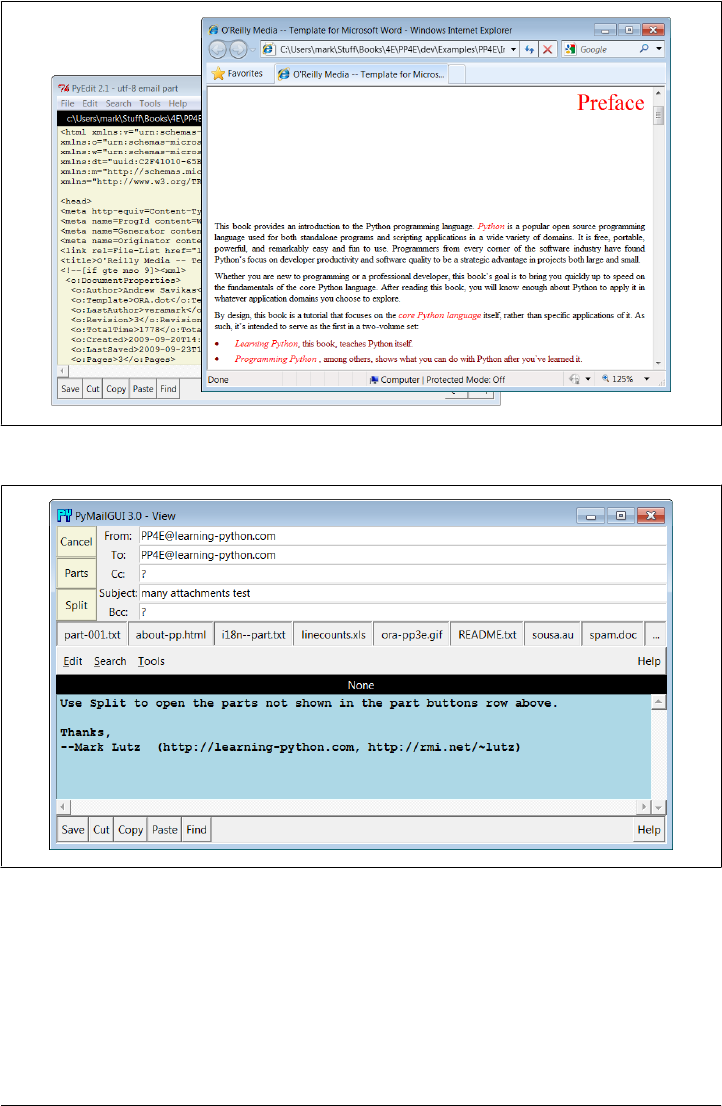Open the Help menu in PyMailGUI view
The image size is (722, 1106).
pyautogui.click(x=649, y=661)
